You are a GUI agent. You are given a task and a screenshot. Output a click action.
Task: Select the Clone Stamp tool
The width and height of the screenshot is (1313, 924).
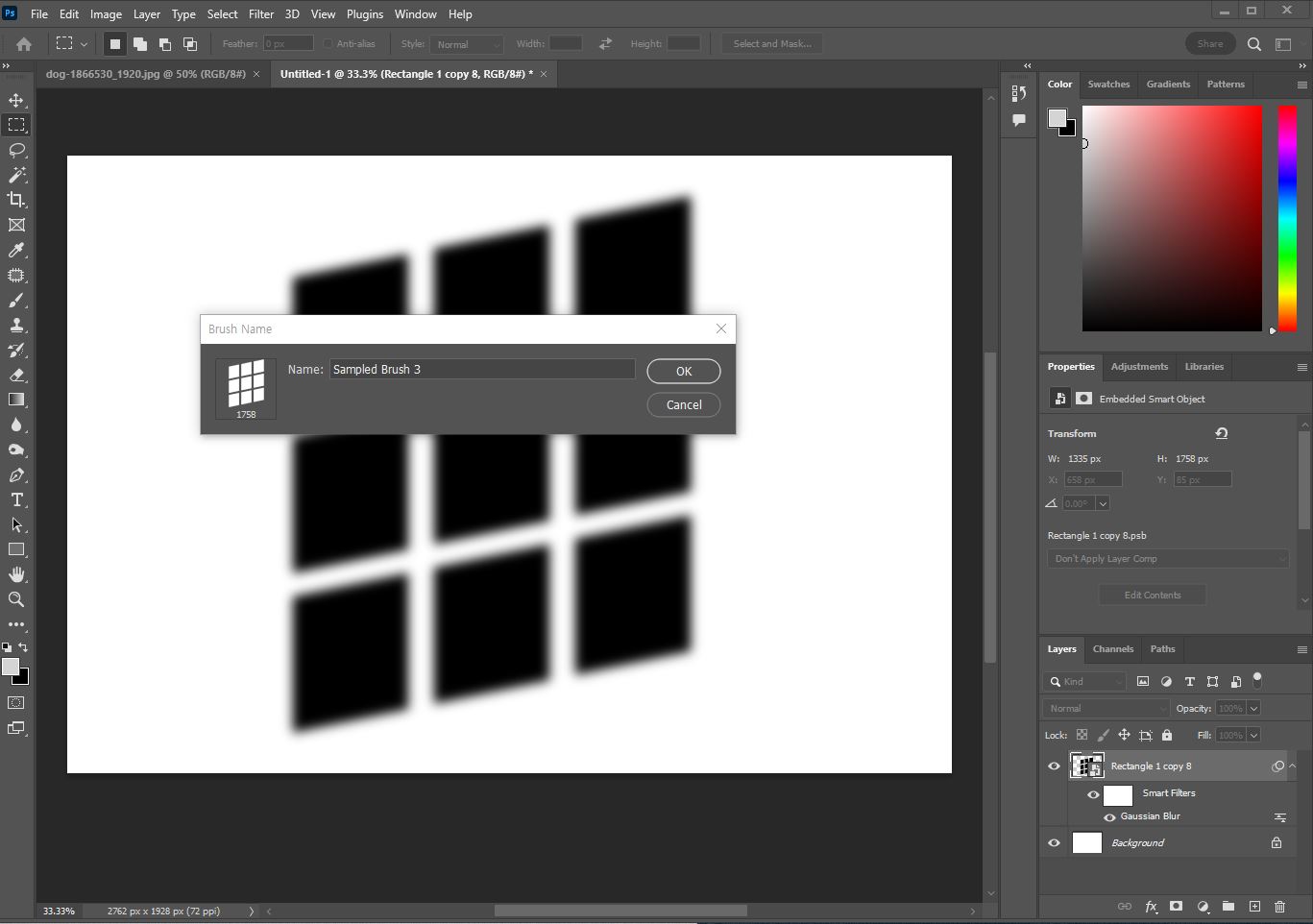[16, 325]
